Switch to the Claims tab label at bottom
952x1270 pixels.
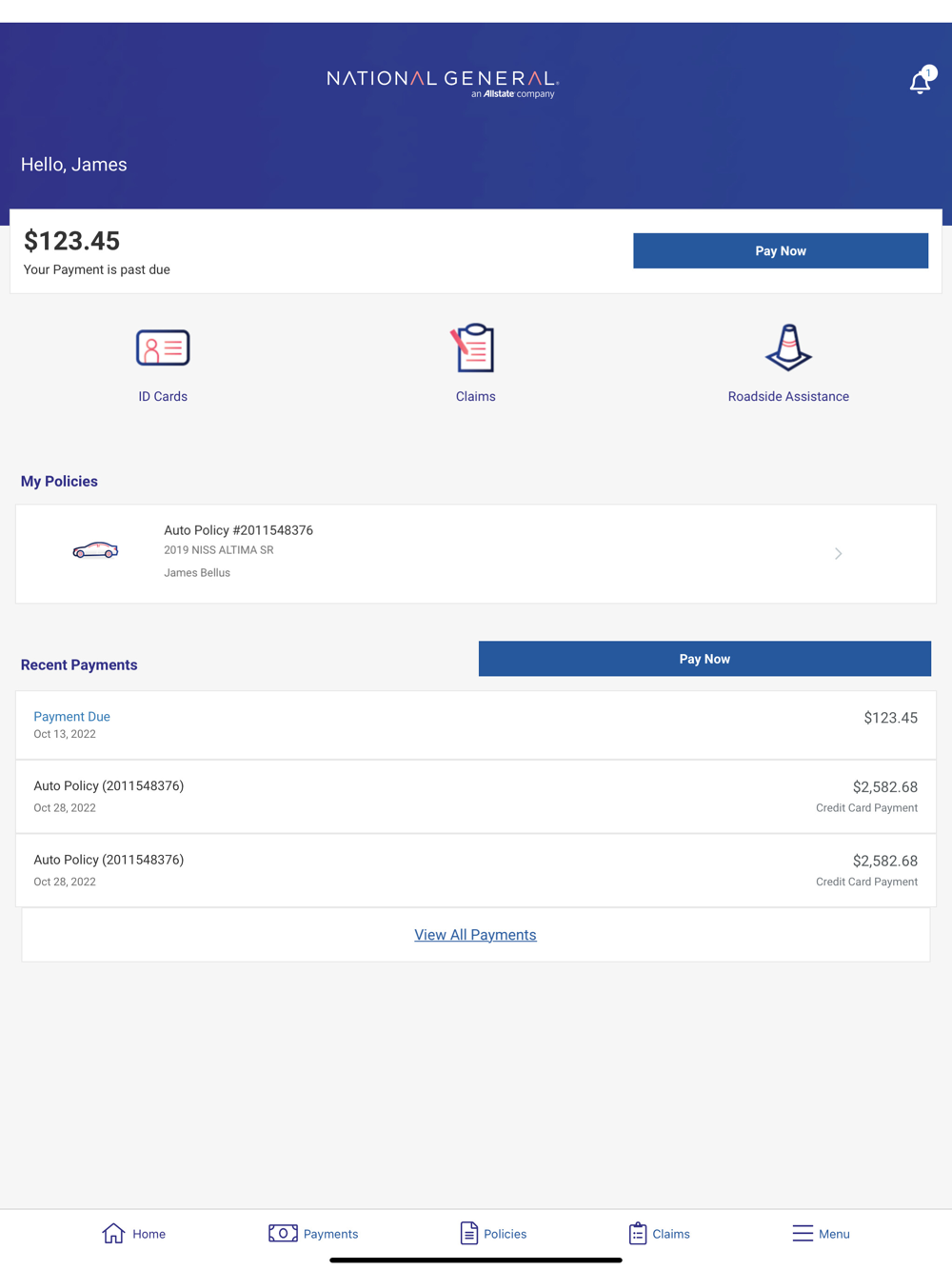(x=671, y=1234)
